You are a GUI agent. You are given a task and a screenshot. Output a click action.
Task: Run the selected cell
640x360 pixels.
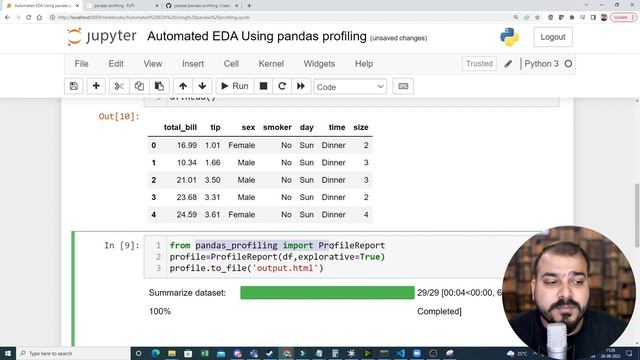click(x=235, y=86)
